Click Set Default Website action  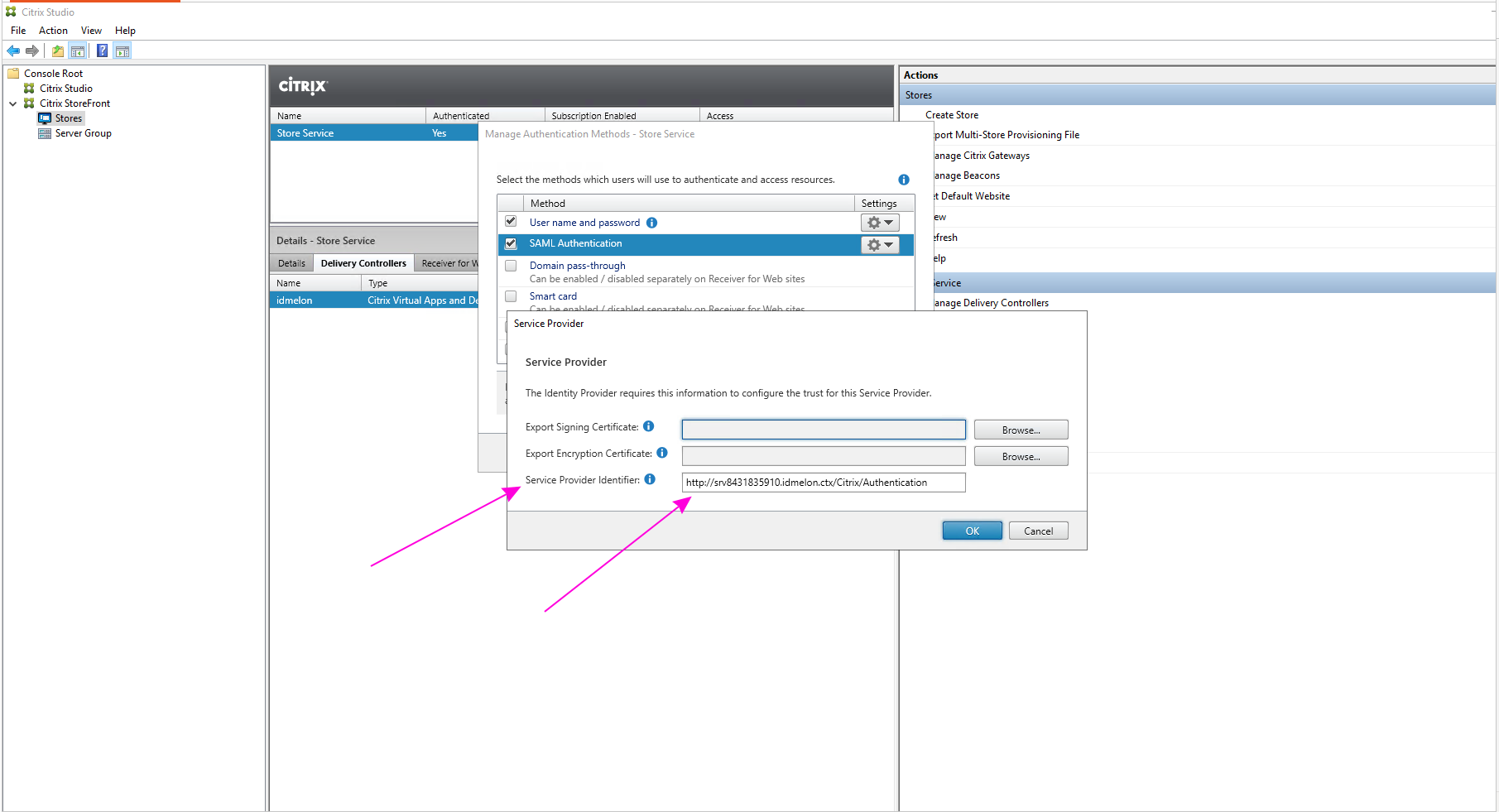click(972, 196)
